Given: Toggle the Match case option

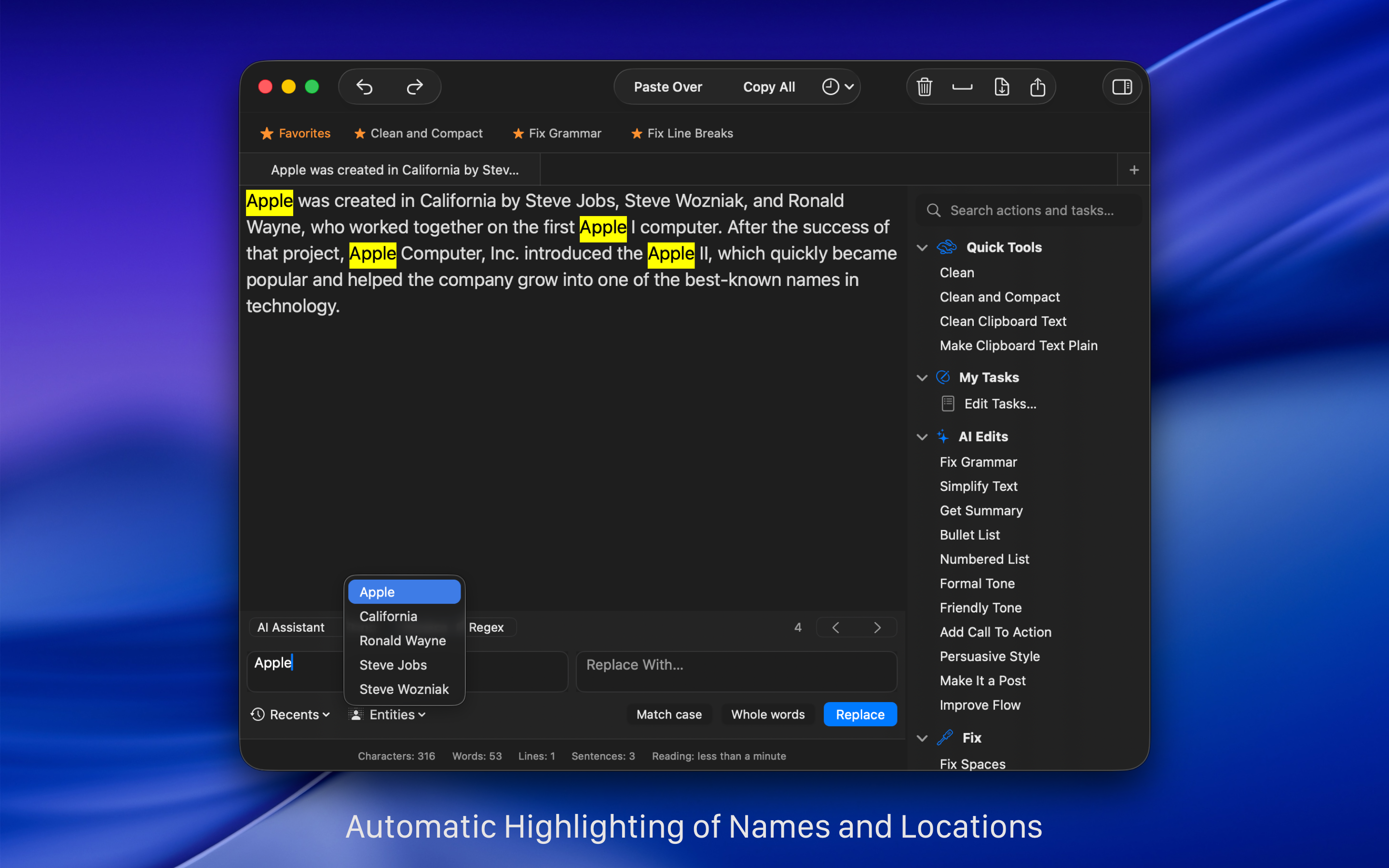Looking at the screenshot, I should point(668,714).
